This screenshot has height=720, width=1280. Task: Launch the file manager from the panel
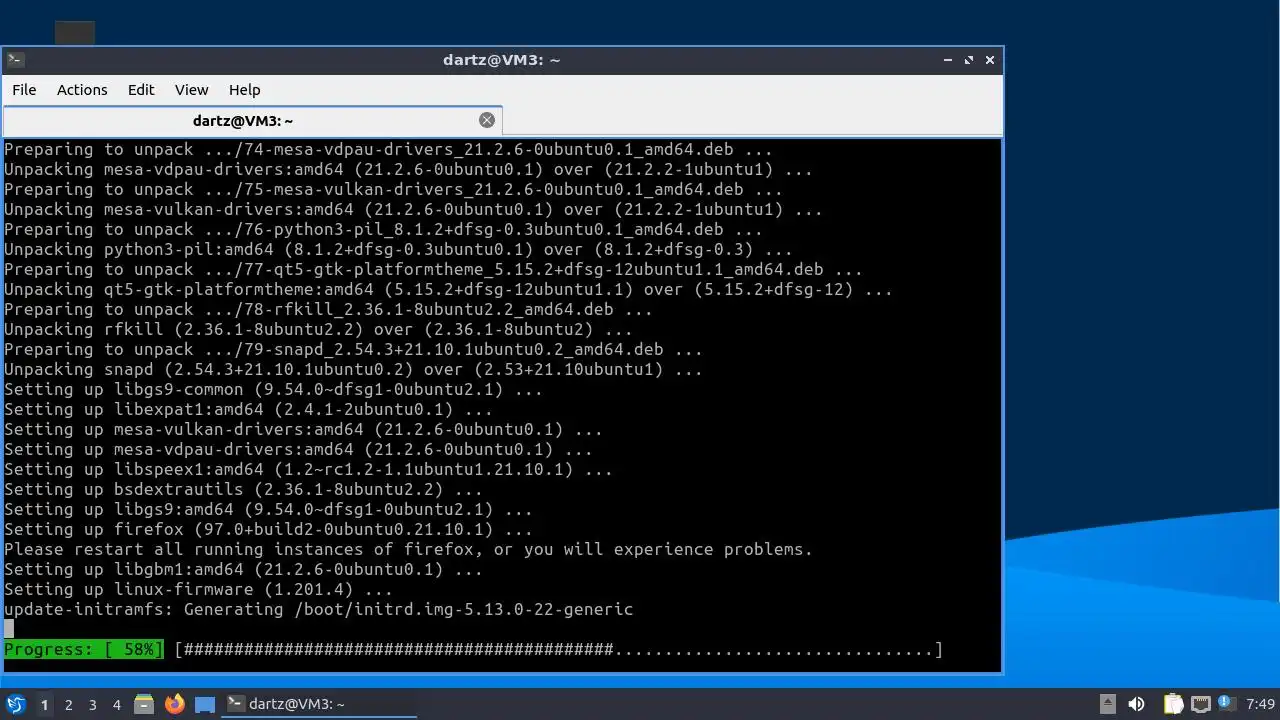tap(144, 704)
